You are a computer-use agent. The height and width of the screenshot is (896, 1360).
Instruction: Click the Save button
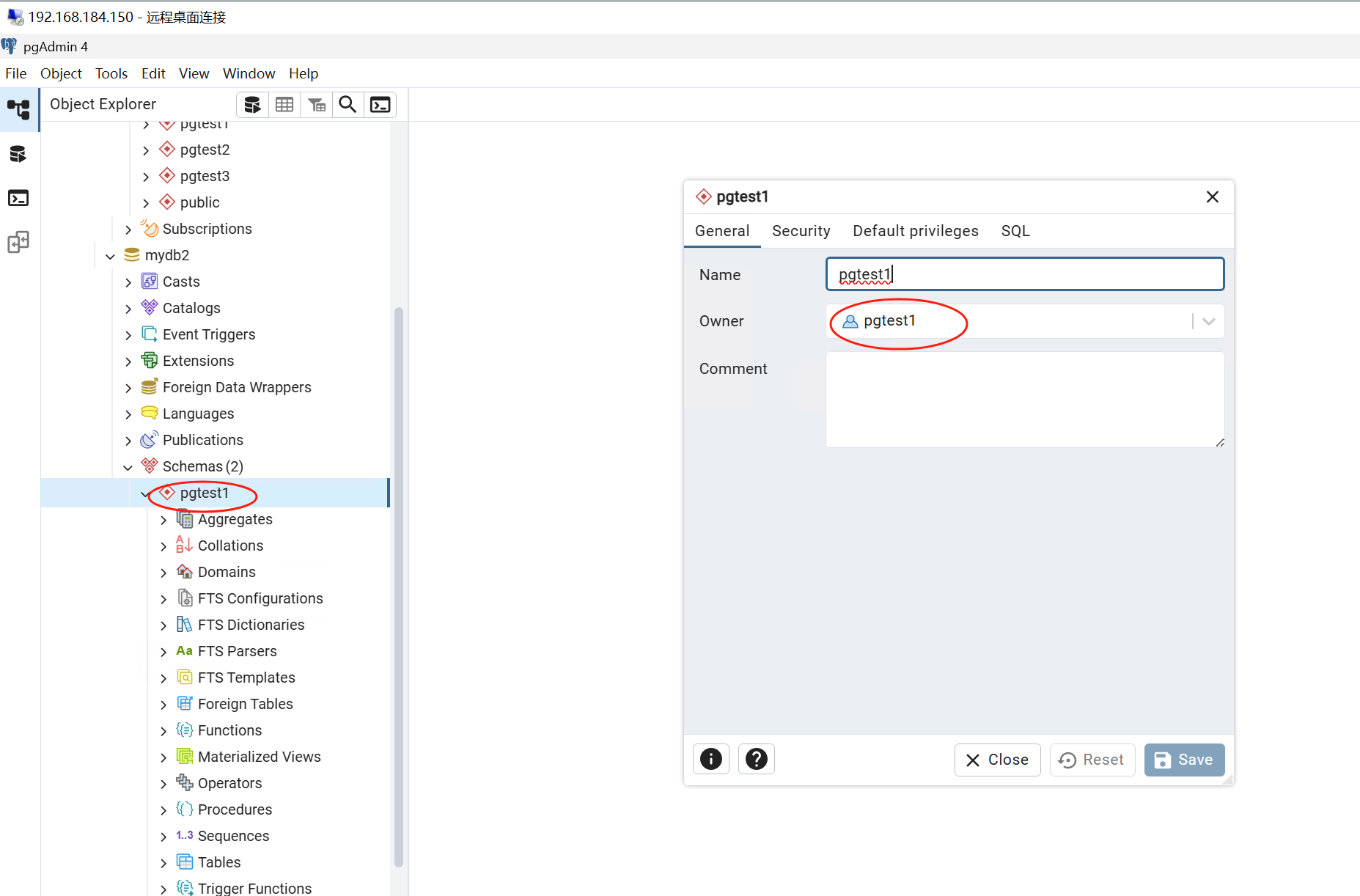1183,760
